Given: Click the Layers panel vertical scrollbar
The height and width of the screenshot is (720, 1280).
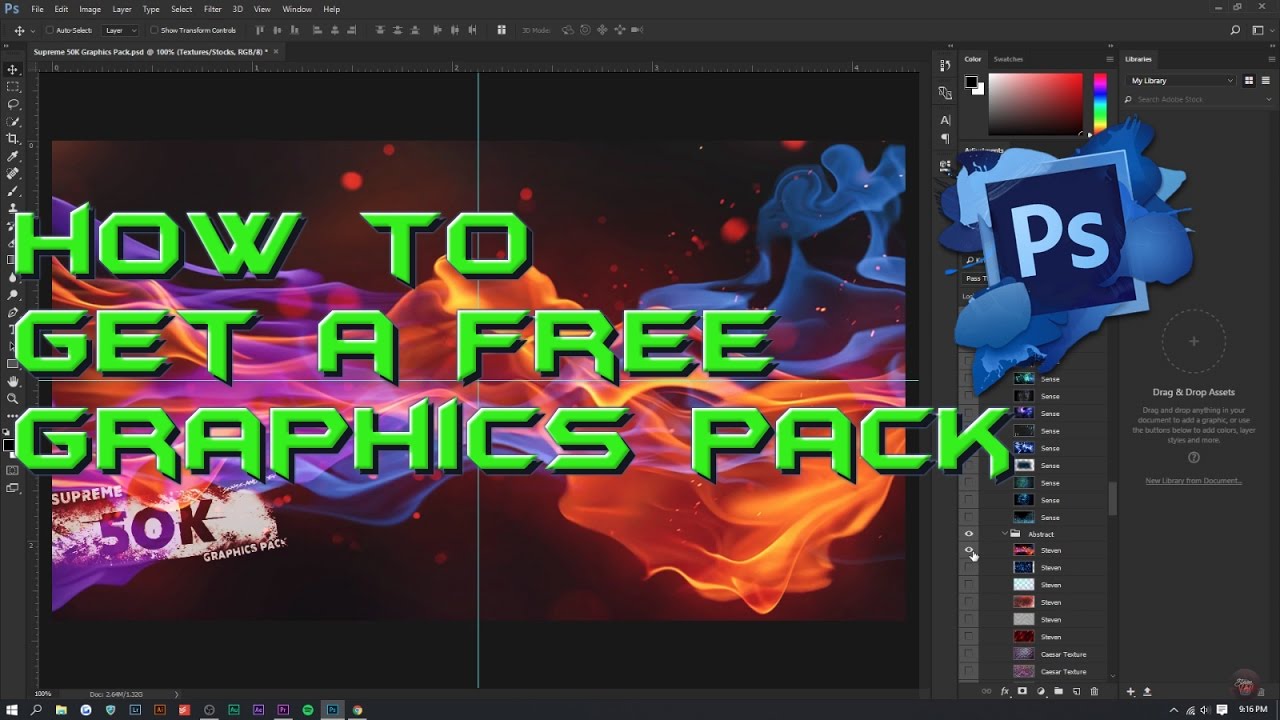Looking at the screenshot, I should point(1112,500).
